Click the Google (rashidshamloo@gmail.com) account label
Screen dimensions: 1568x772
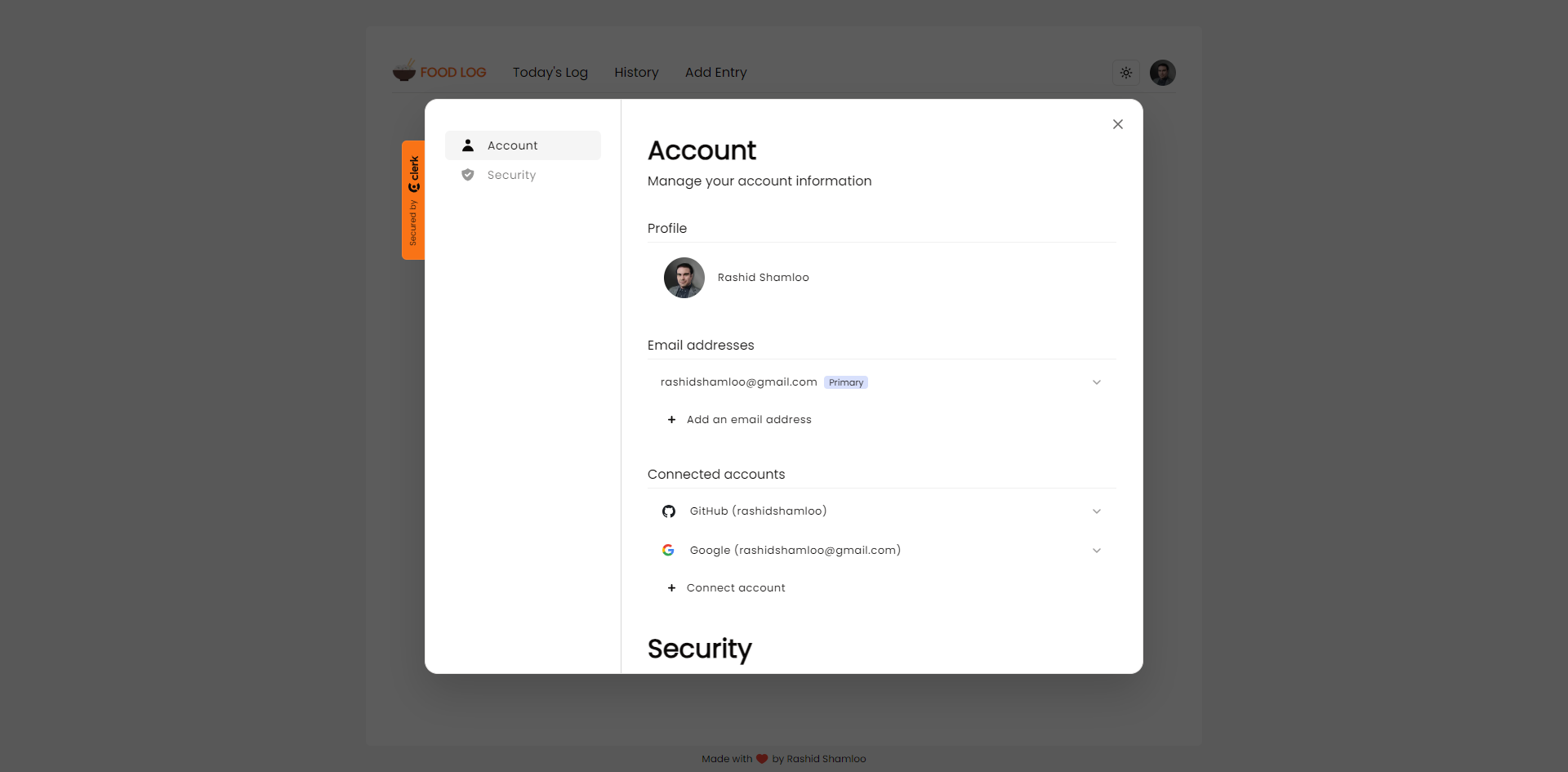point(795,551)
